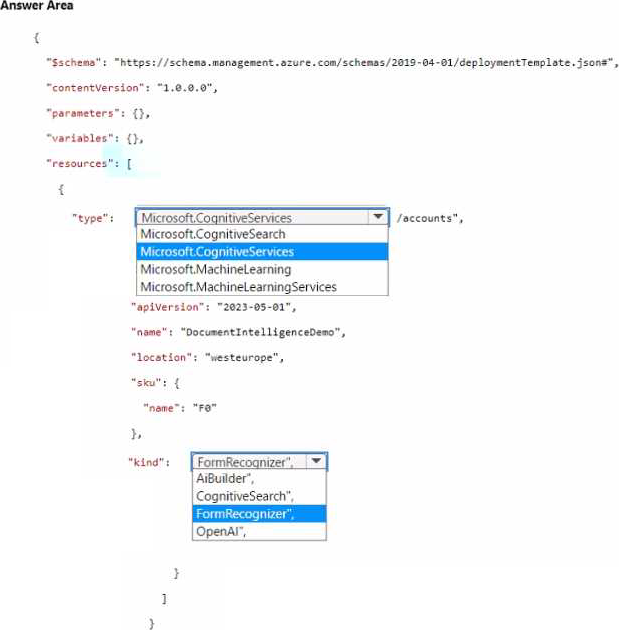Click "DocumentIntelligenceDemo" value

(260, 332)
